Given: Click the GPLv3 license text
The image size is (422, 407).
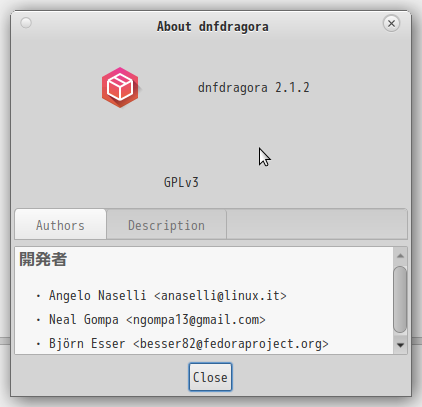Looking at the screenshot, I should (181, 182).
